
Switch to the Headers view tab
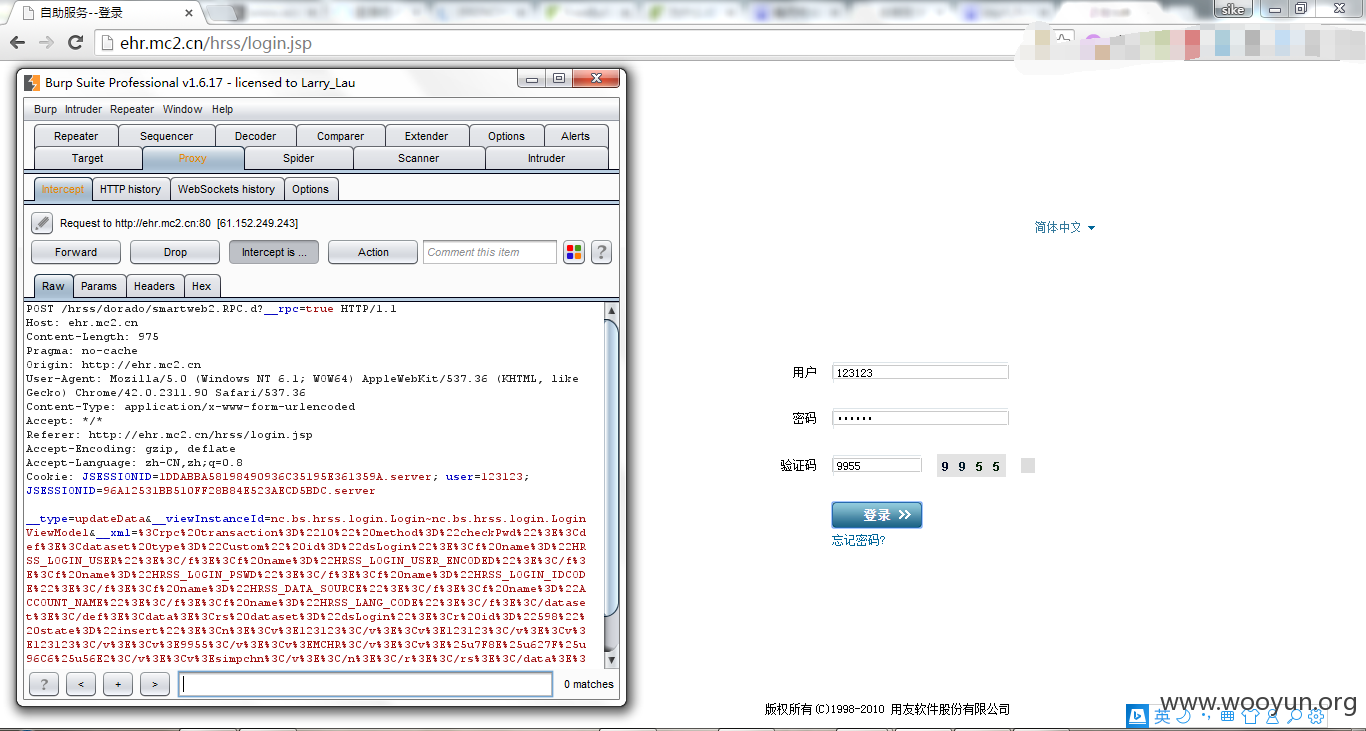click(x=155, y=286)
